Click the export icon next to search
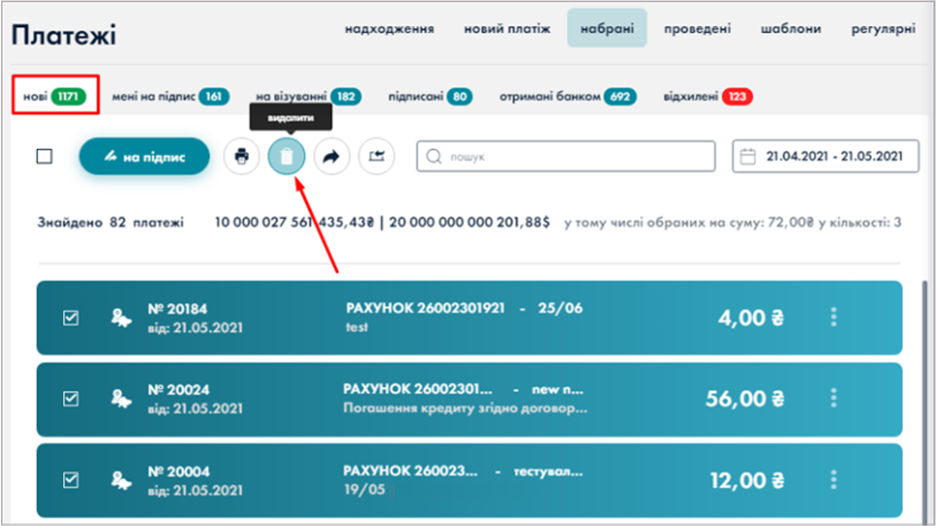This screenshot has height=526, width=936. pos(377,156)
